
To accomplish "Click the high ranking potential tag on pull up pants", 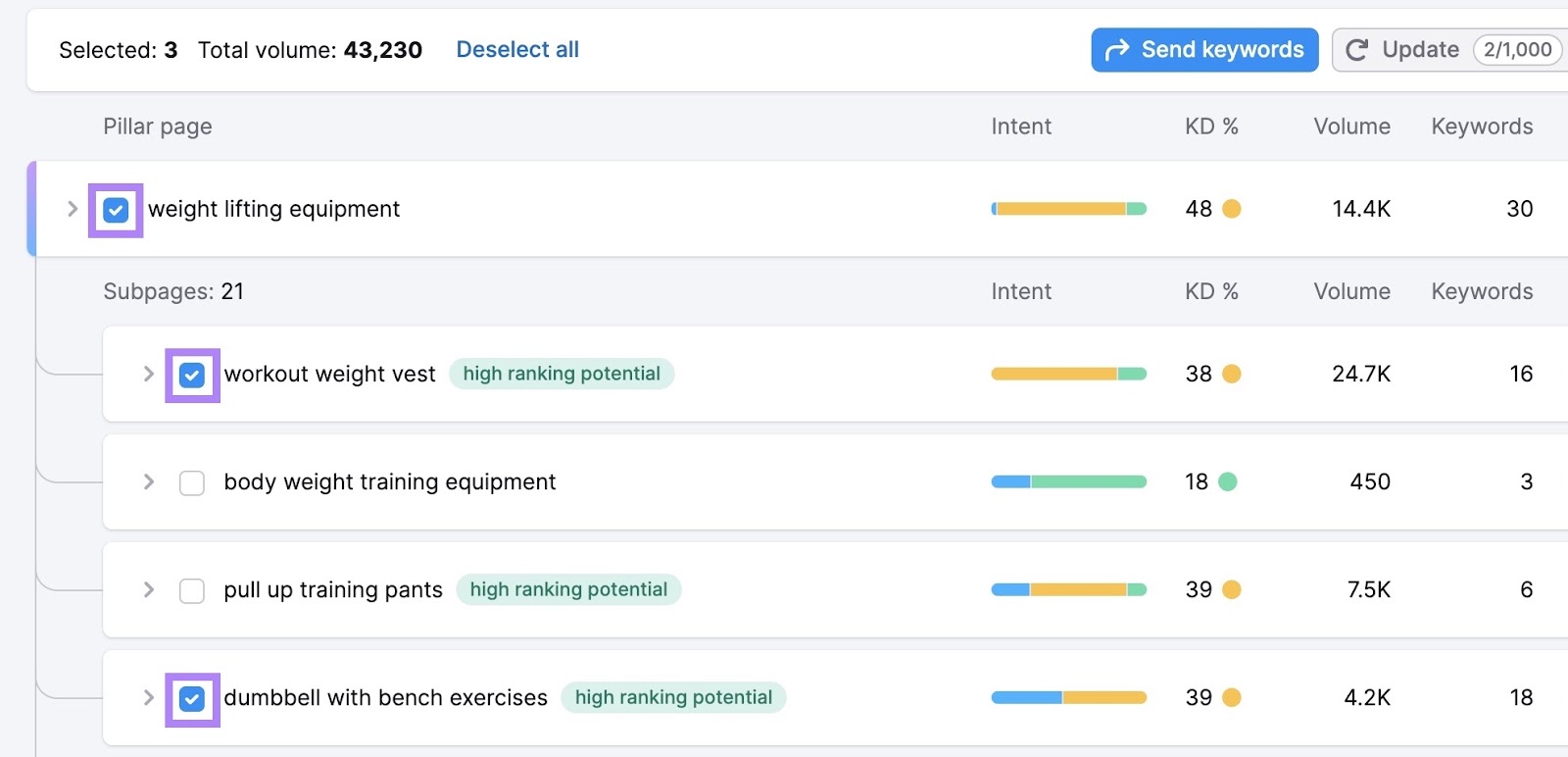I will pos(568,589).
